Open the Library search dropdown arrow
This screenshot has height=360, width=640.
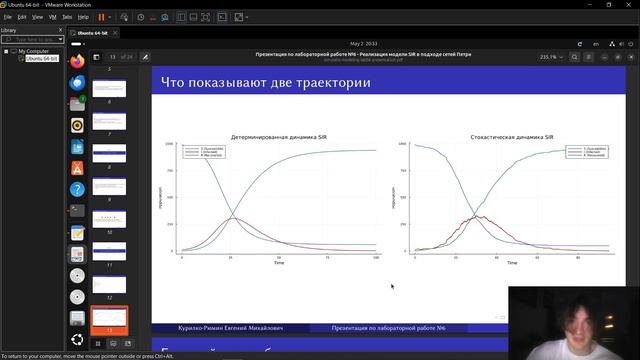(60, 39)
